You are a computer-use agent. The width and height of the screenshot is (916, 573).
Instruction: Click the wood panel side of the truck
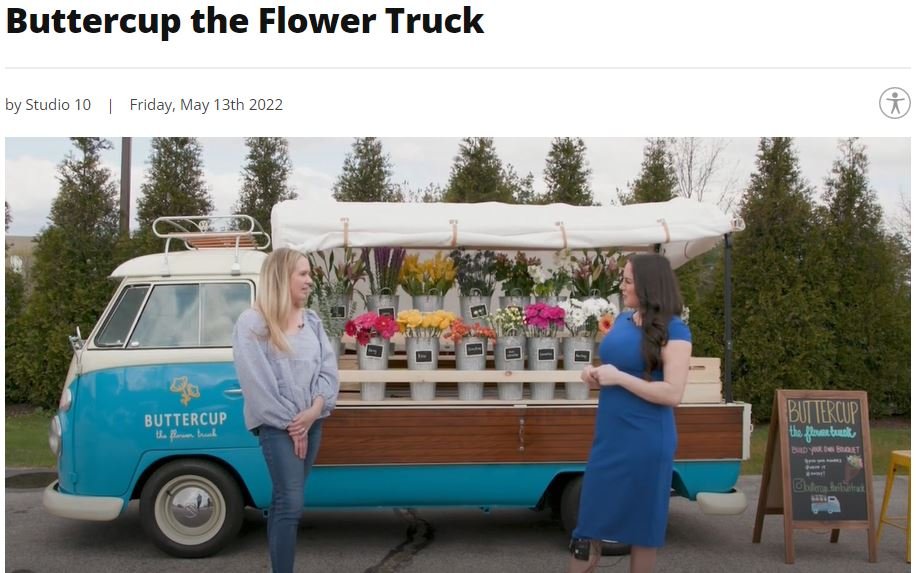[529, 434]
